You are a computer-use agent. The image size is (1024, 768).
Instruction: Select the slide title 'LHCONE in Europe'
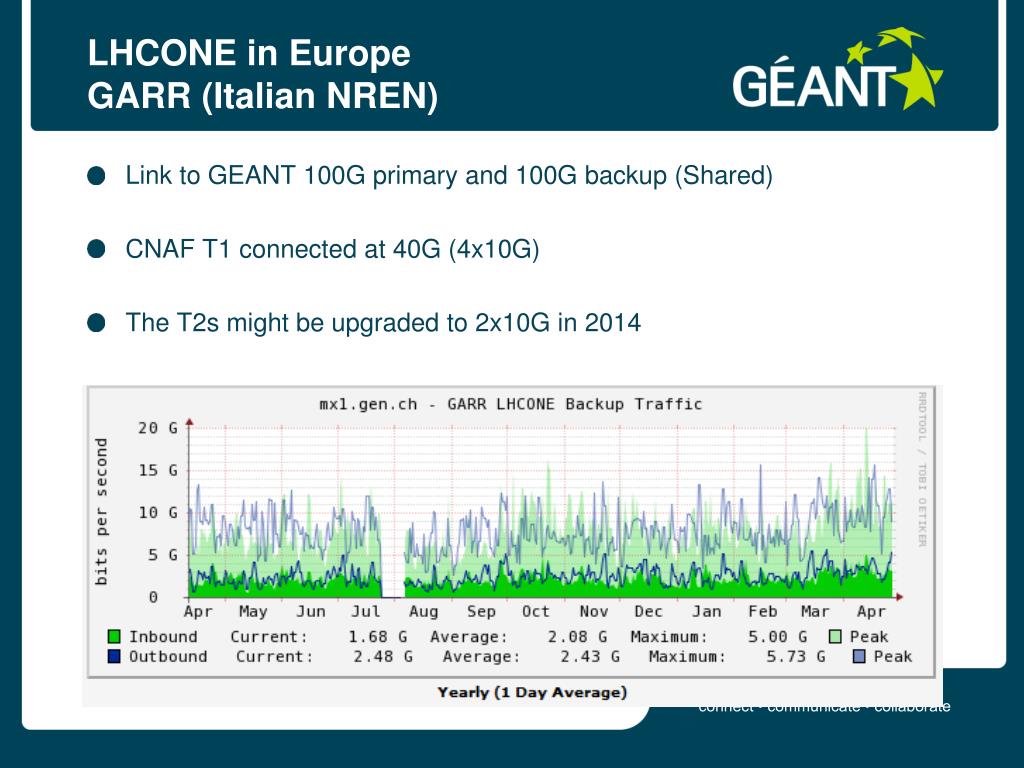click(x=249, y=52)
